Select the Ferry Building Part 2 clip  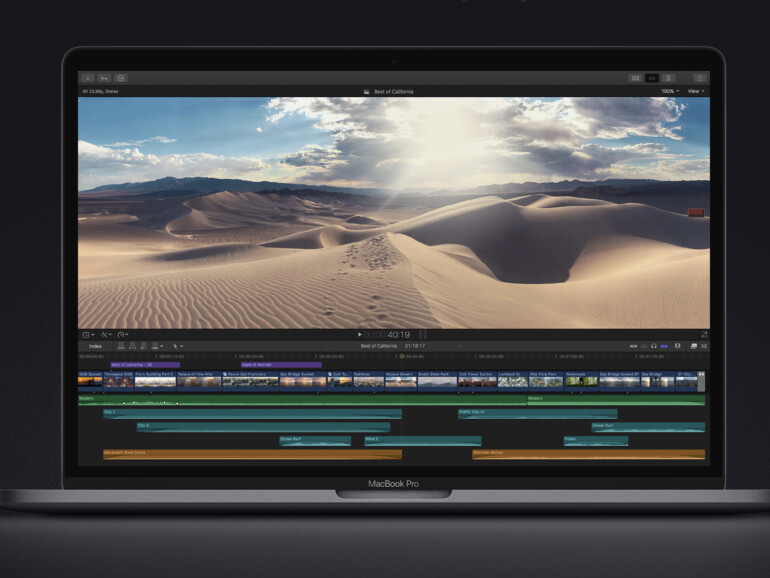pyautogui.click(x=155, y=381)
